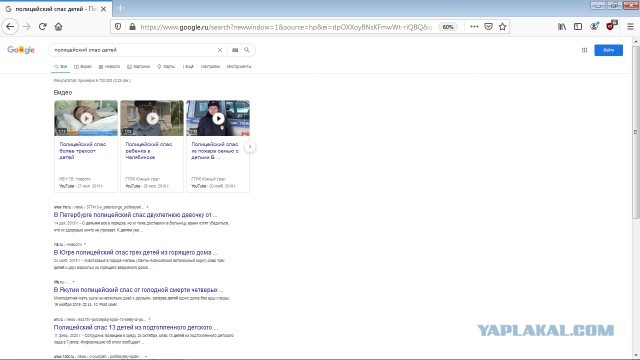Open video link about family saved from fire

click(215, 151)
